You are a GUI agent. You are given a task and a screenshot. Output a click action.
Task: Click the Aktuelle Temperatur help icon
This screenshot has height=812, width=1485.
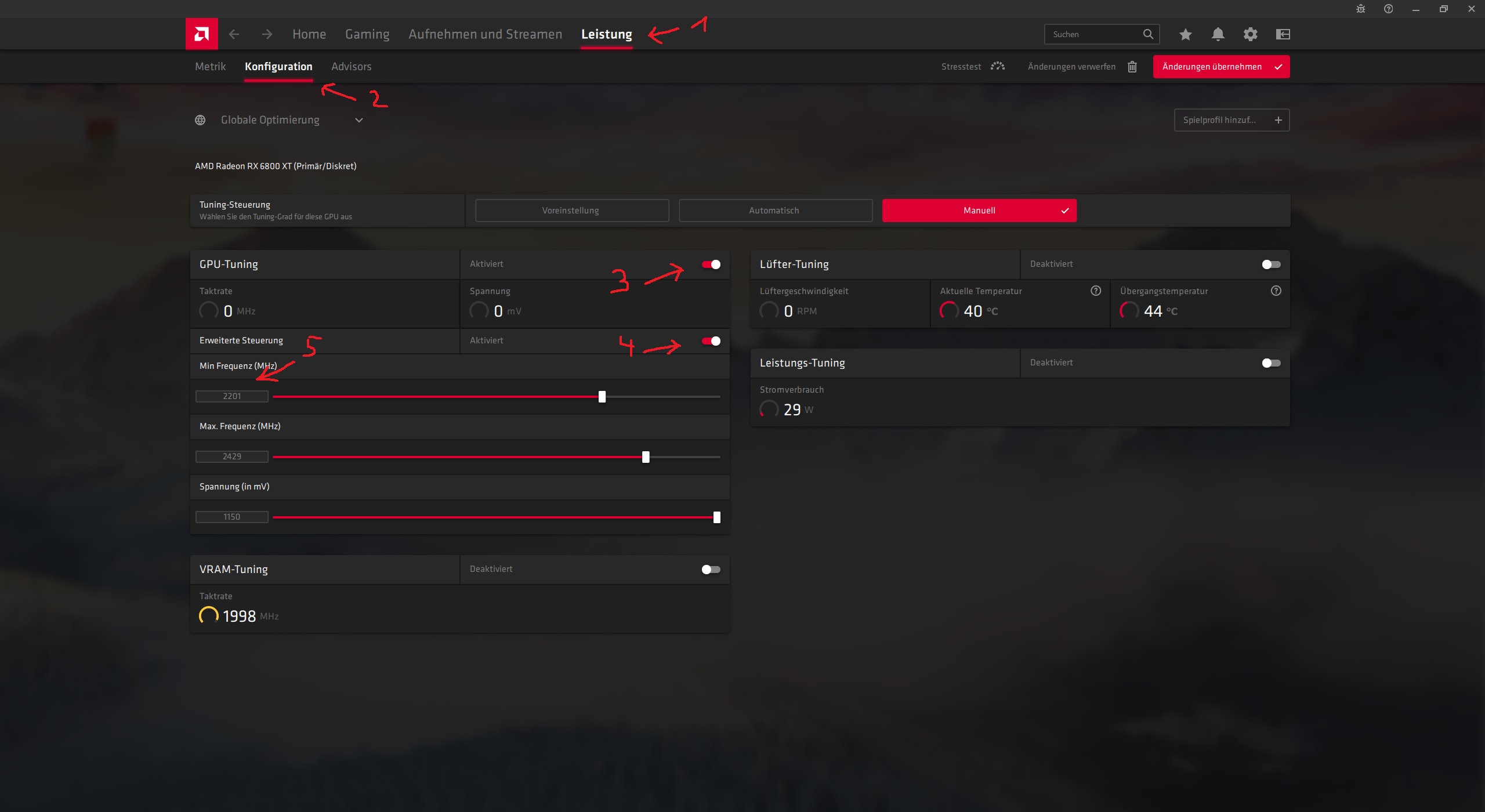pos(1095,291)
